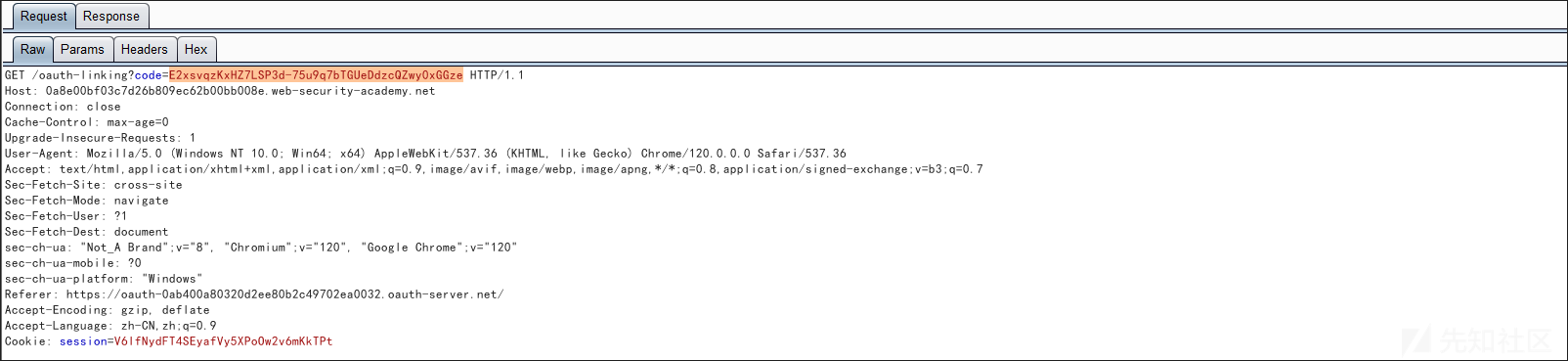This screenshot has height=361, width=1568.
Task: Click the Sec-Fetch-User header line
Action: (x=65, y=216)
